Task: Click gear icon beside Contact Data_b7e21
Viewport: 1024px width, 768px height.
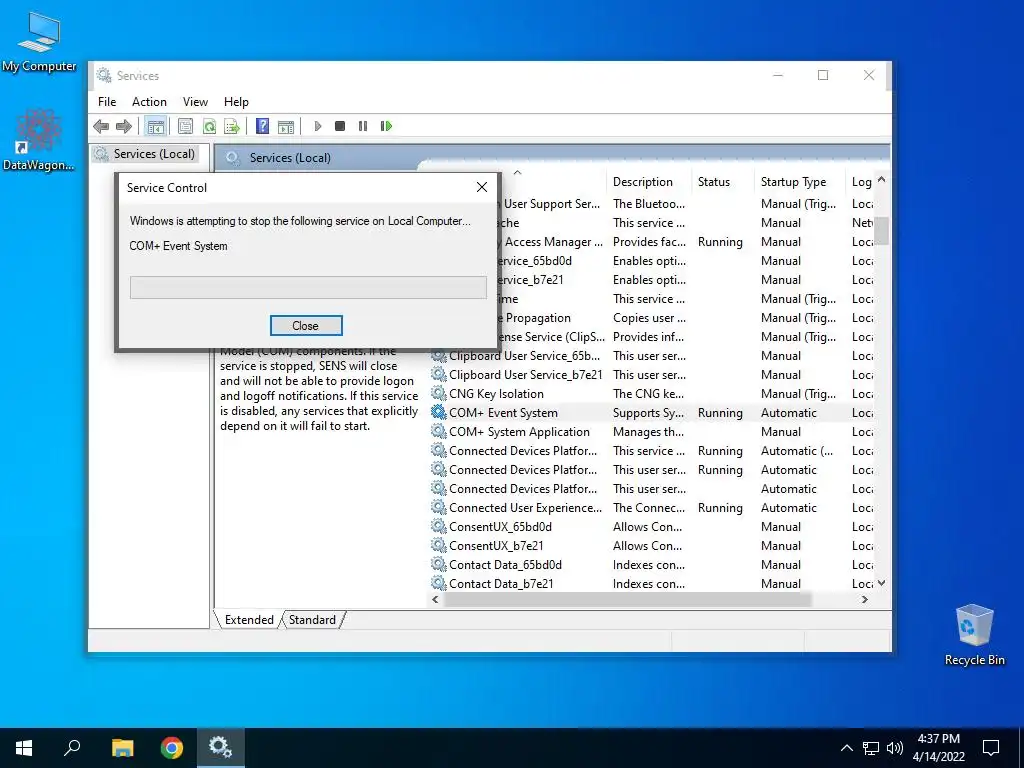Action: 438,583
